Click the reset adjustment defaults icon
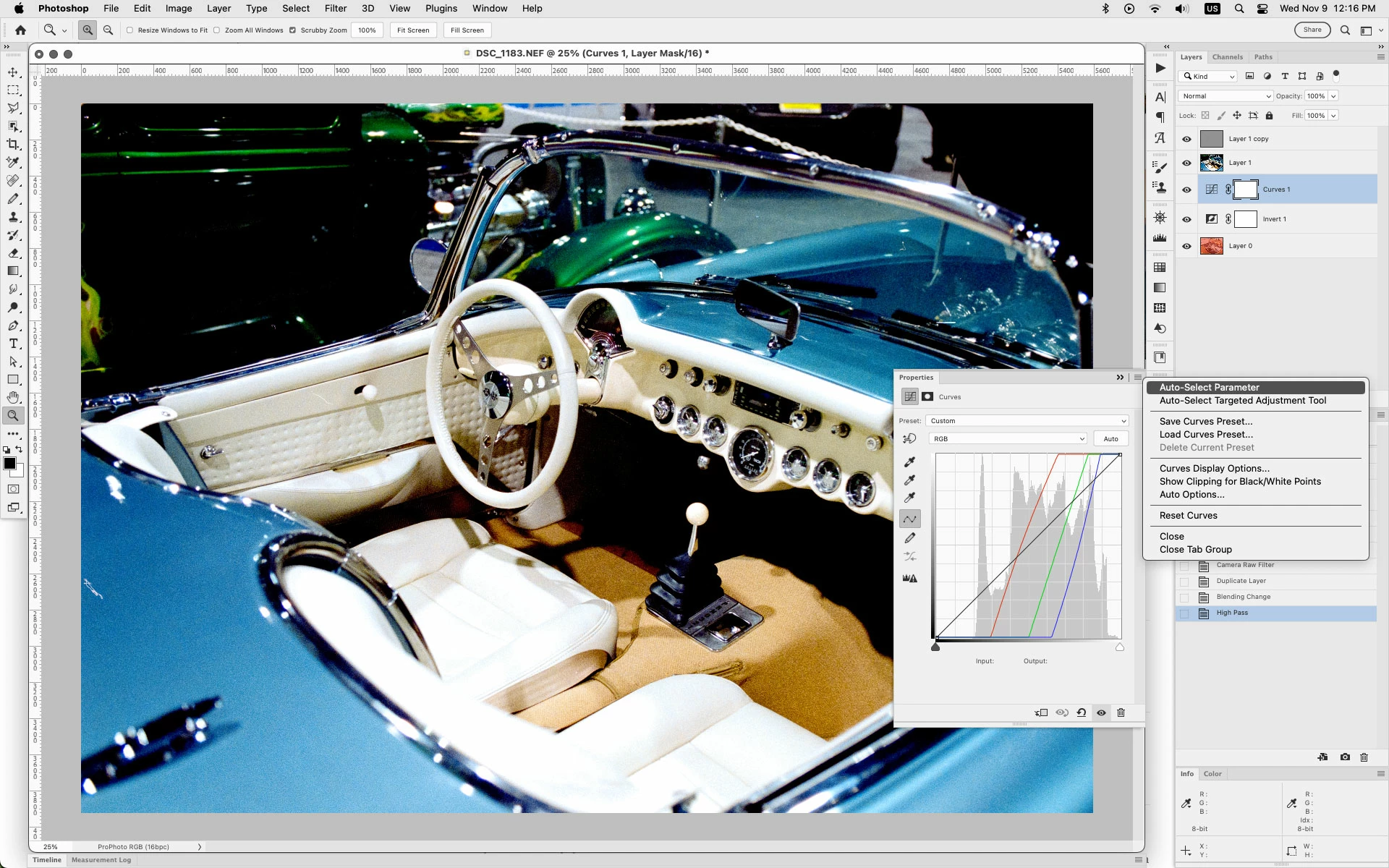 [x=1081, y=712]
